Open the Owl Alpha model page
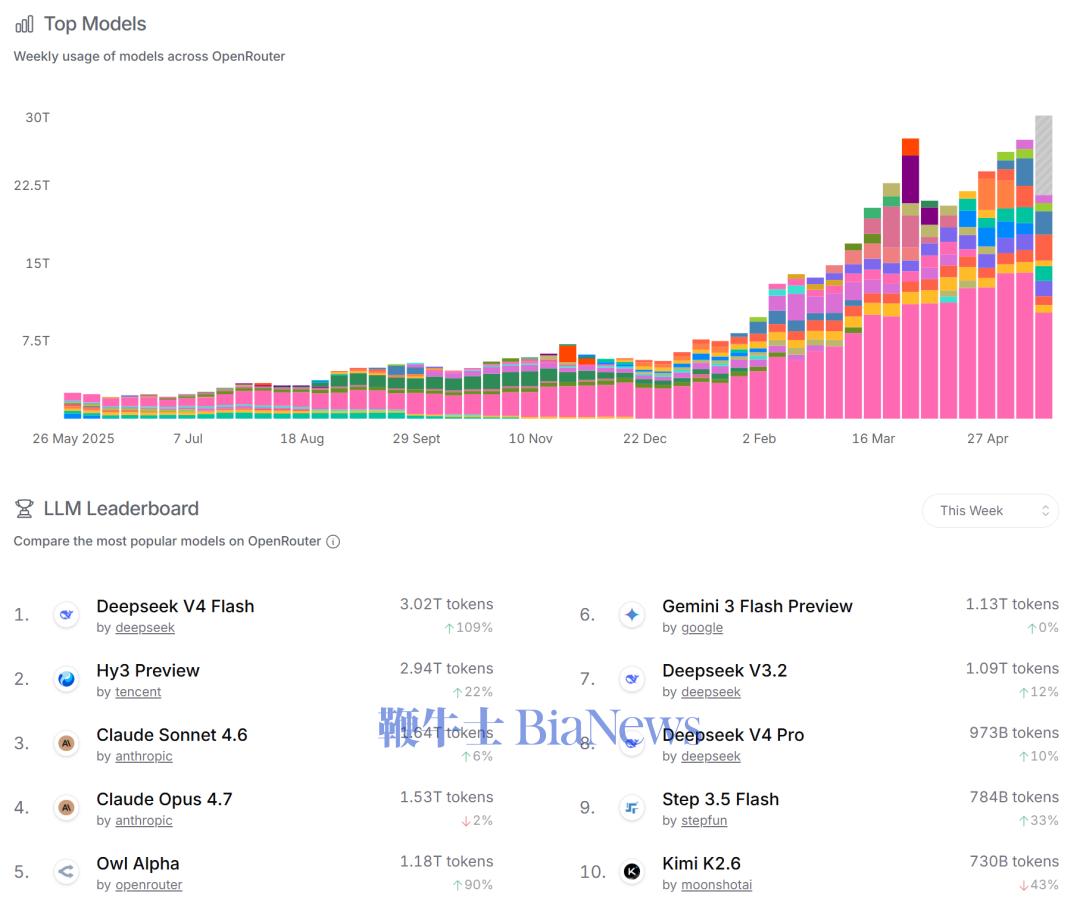 tap(138, 863)
